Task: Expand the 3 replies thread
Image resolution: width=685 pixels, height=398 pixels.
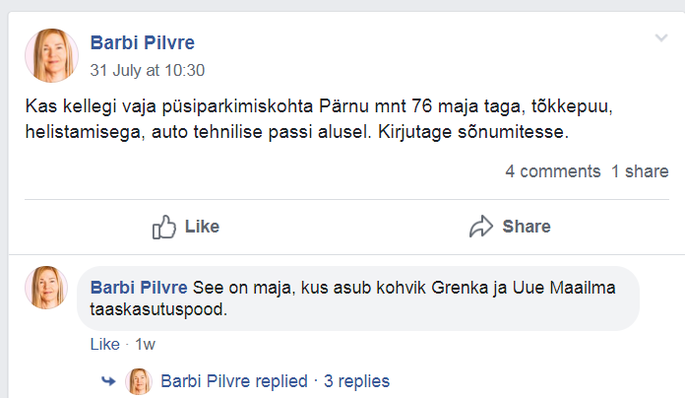Action: pyautogui.click(x=356, y=381)
